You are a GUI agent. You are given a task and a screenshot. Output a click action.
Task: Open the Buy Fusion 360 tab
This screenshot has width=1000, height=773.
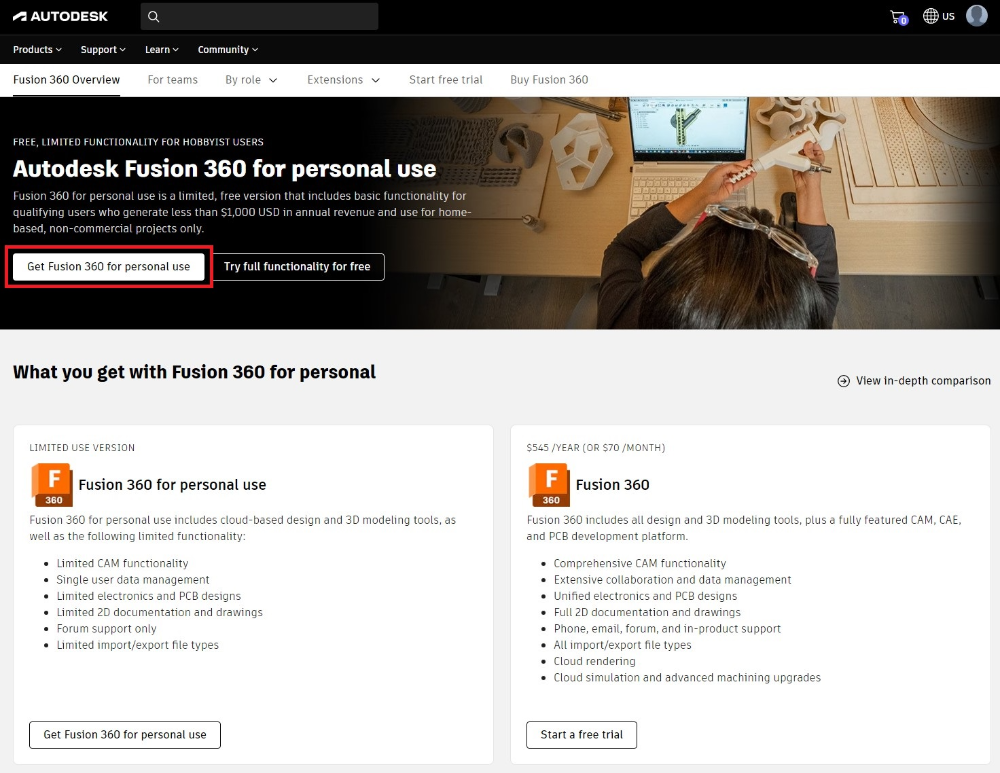(549, 80)
